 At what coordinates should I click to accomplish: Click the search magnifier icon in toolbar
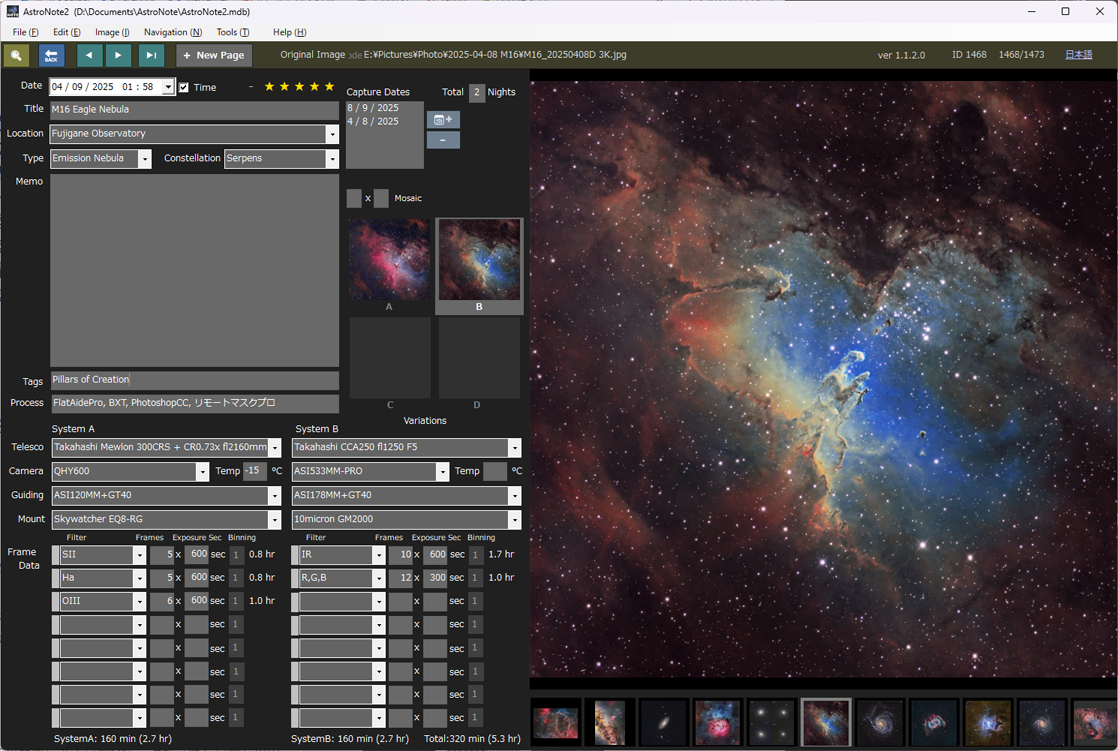(16, 55)
